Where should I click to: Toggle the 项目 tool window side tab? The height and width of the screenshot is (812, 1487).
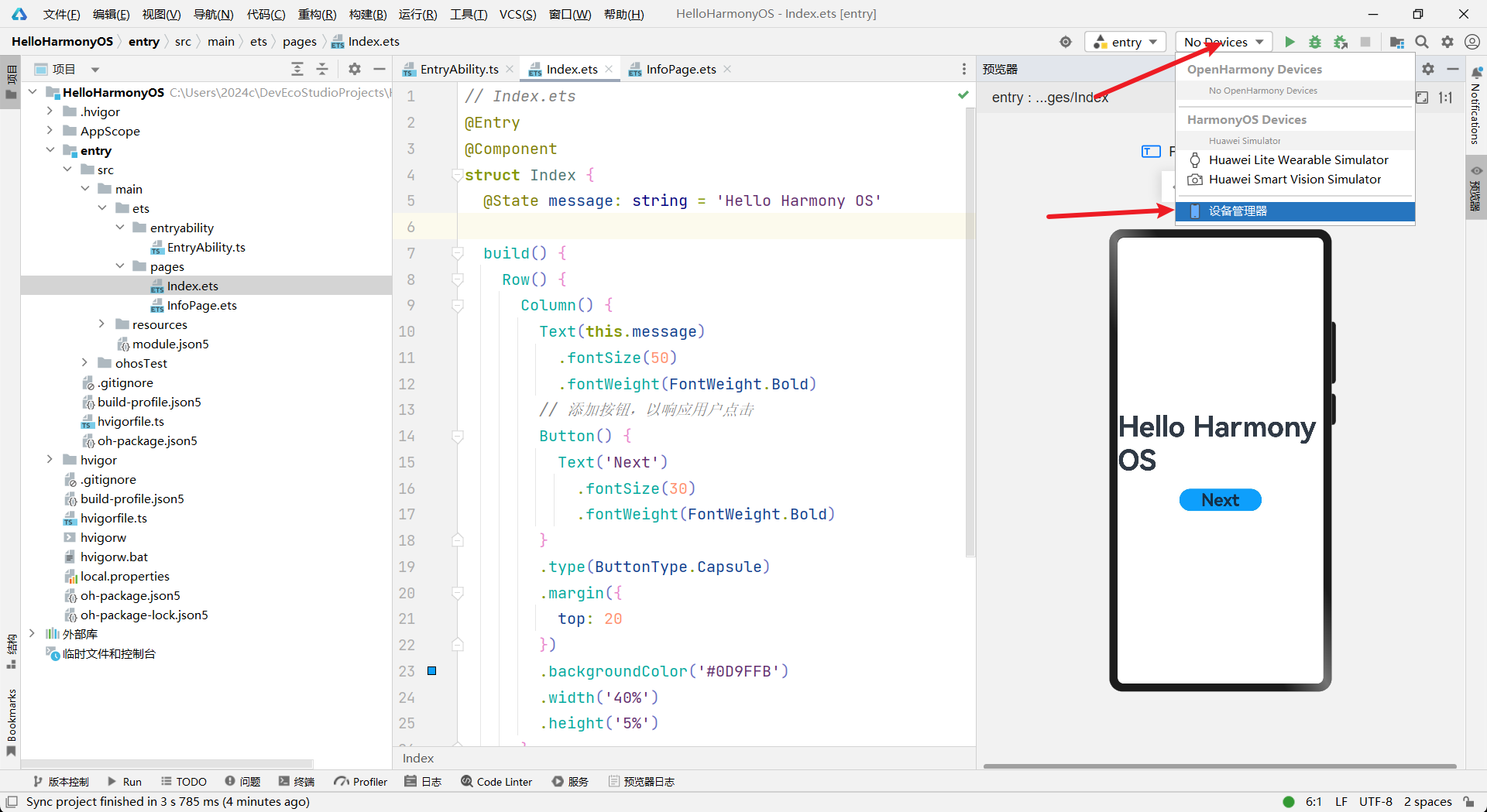[11, 82]
